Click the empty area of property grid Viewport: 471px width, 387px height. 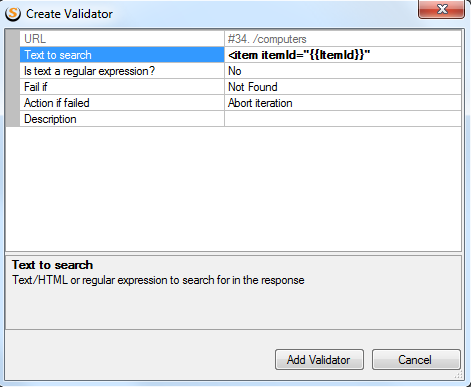(x=233, y=189)
